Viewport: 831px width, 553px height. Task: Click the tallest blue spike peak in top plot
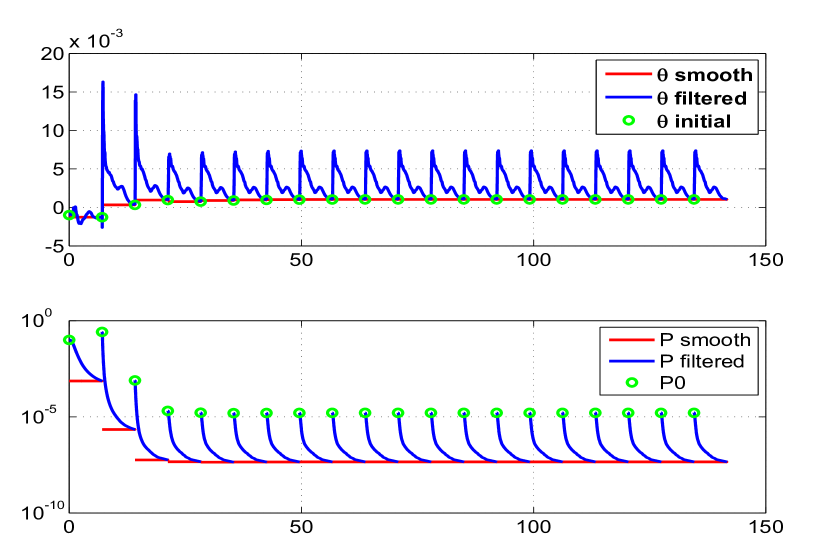tap(103, 82)
